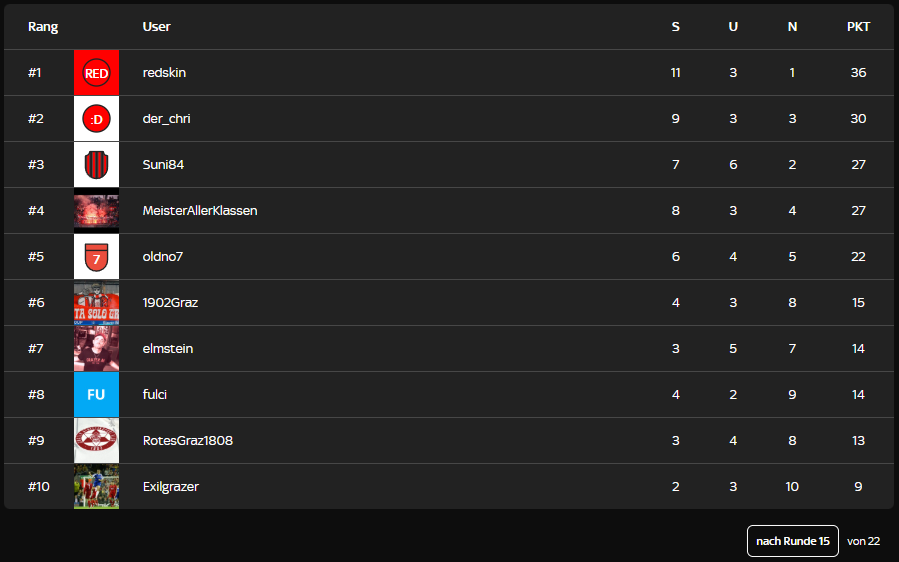Click der_chri's smiley avatar icon
This screenshot has height=562, width=899.
[96, 119]
